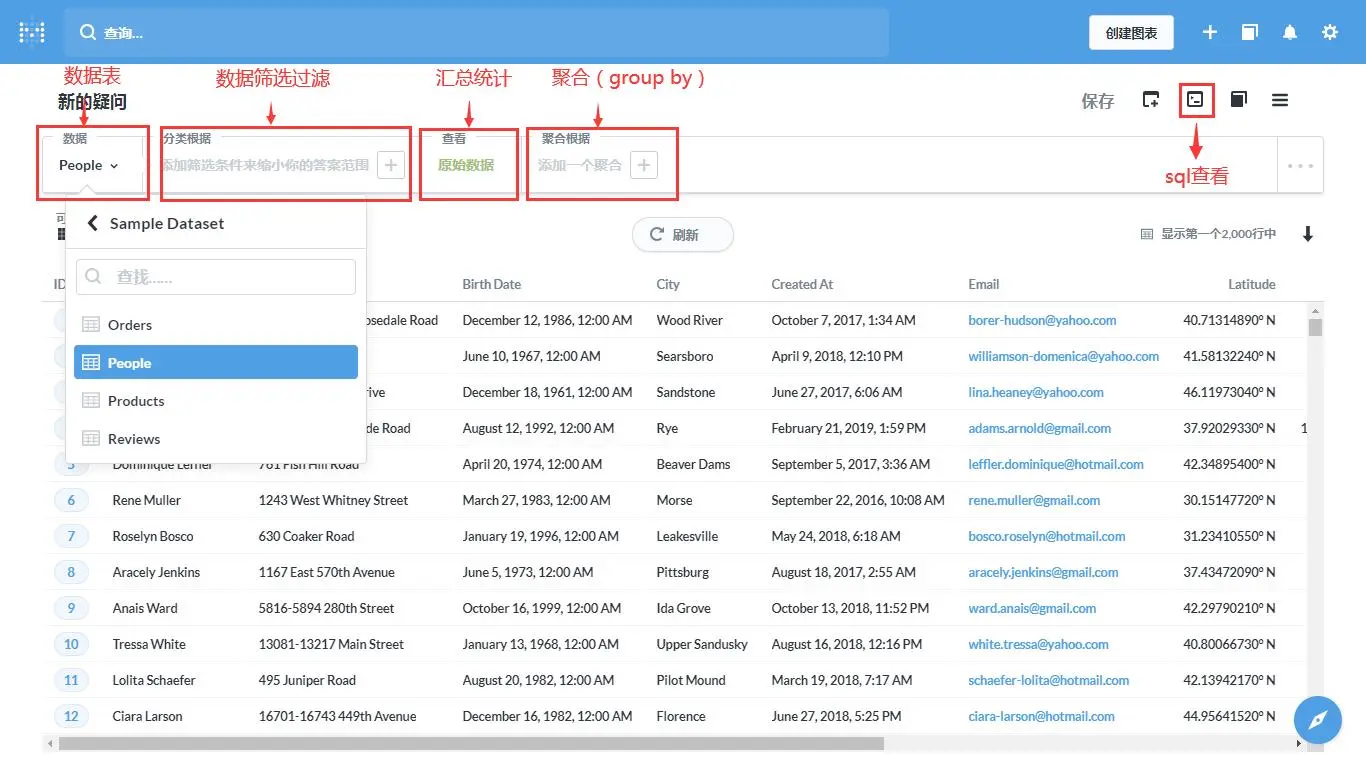This screenshot has width=1366, height=768.
Task: Click the city cell Upper Sandusky
Action: click(702, 644)
